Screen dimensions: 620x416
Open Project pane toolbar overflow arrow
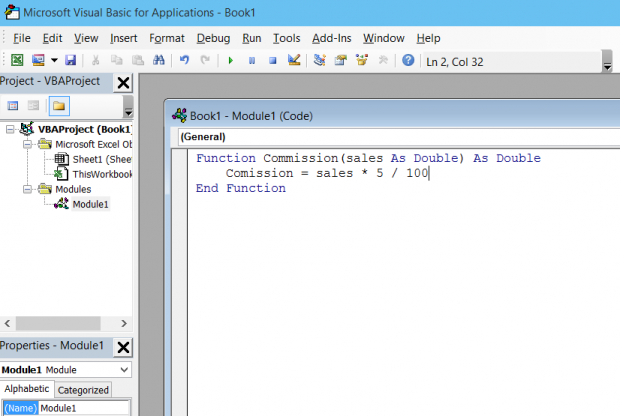pyautogui.click(x=128, y=107)
